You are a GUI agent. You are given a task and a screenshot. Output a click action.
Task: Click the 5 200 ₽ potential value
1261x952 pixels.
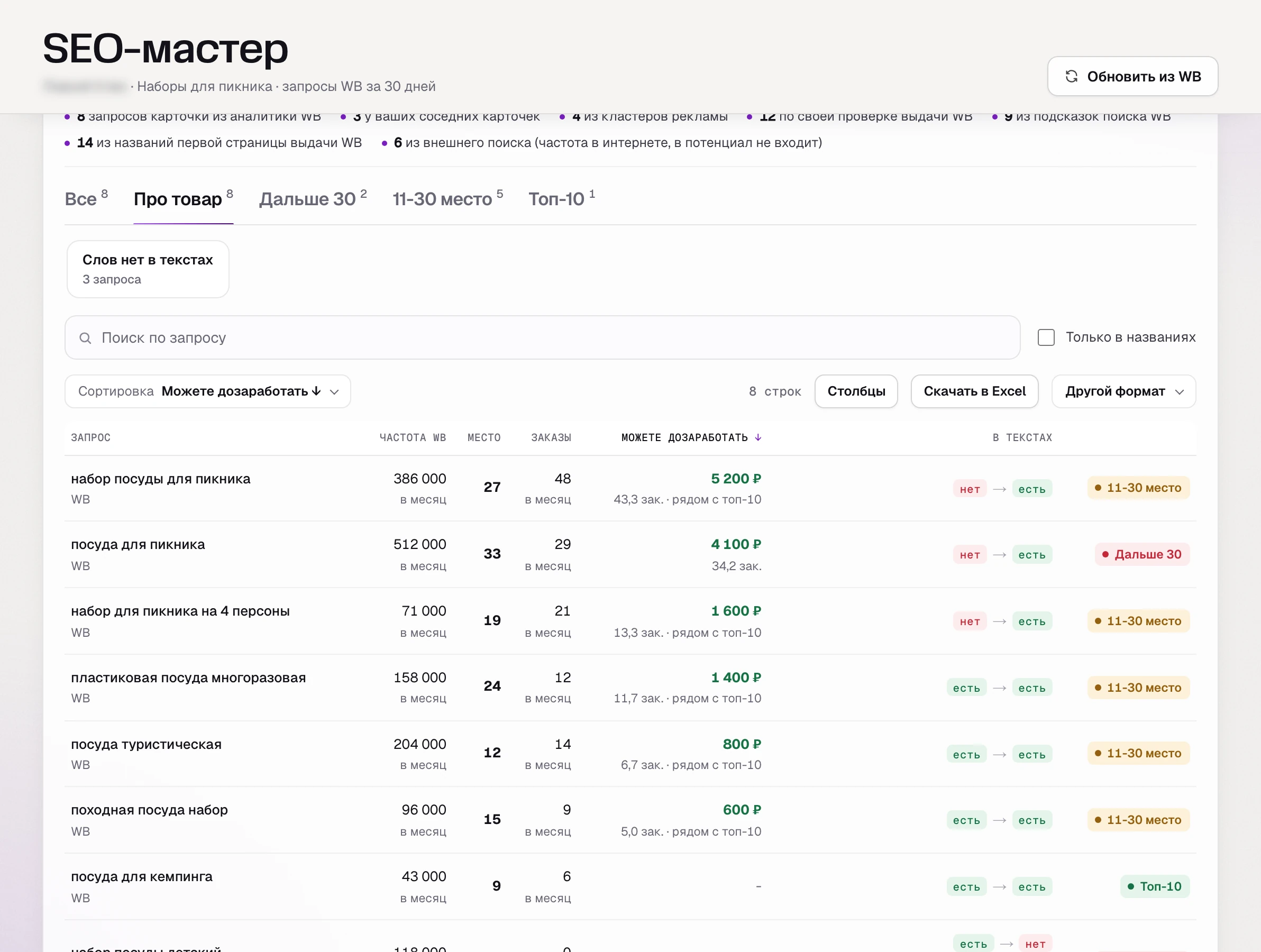[x=736, y=479]
